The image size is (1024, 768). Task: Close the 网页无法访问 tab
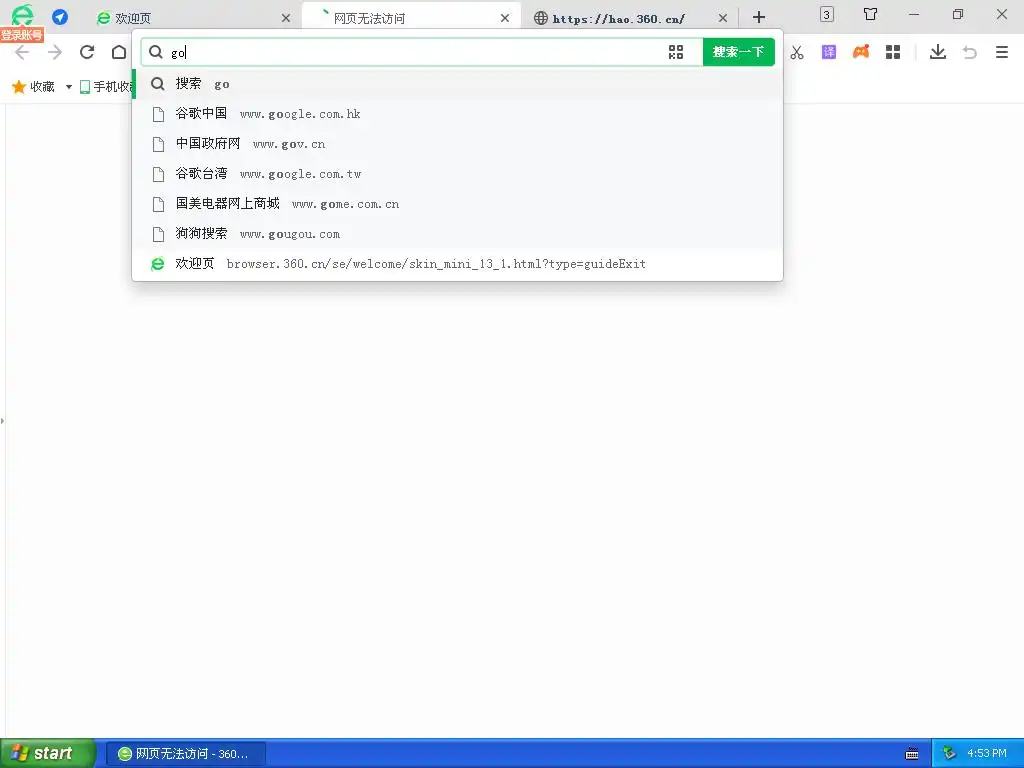pyautogui.click(x=505, y=18)
